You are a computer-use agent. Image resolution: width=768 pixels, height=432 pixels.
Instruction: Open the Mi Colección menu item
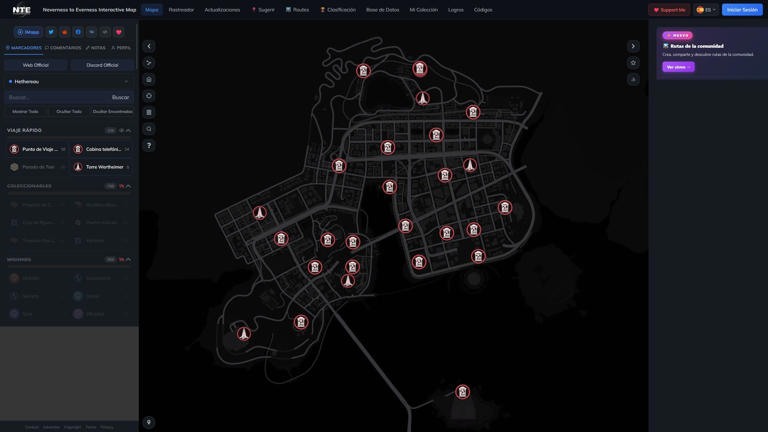(424, 10)
